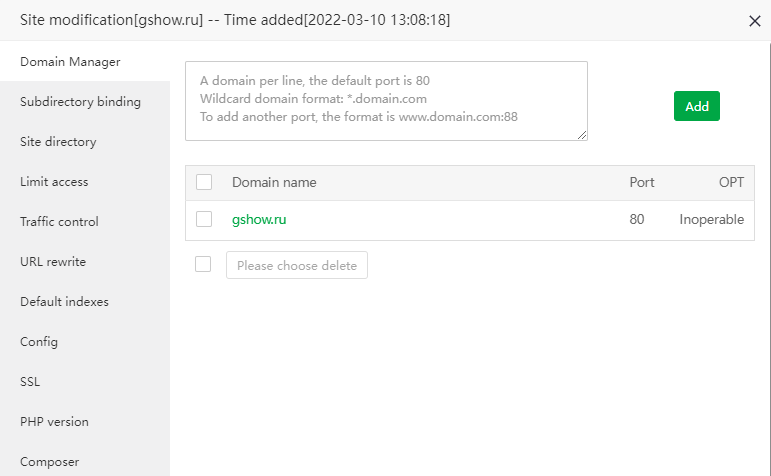Tick the select-all checkbox in table header
The height and width of the screenshot is (476, 771).
[x=204, y=182]
